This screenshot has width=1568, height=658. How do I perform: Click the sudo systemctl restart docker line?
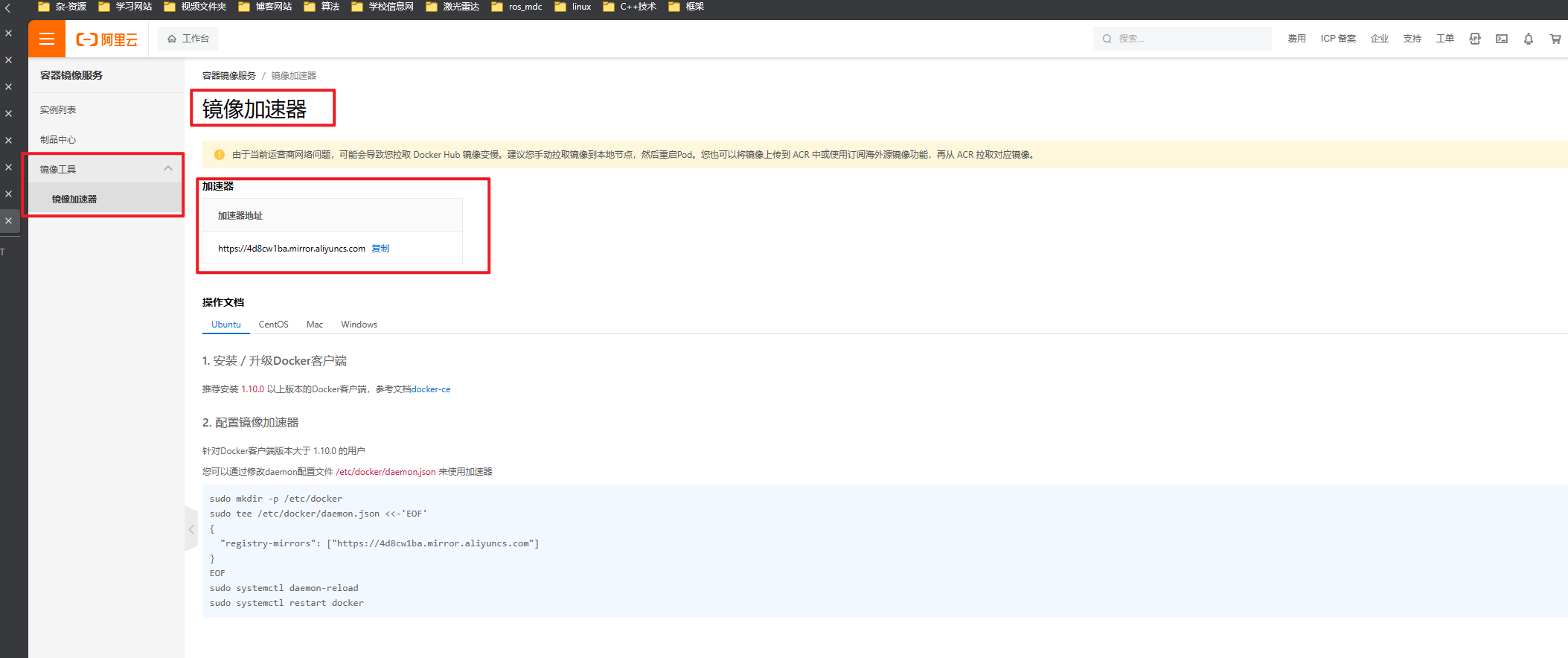pyautogui.click(x=287, y=603)
